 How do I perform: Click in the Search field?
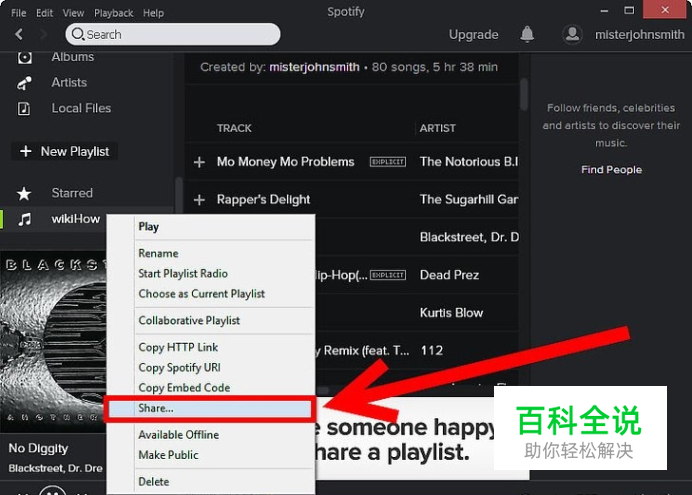[x=173, y=34]
